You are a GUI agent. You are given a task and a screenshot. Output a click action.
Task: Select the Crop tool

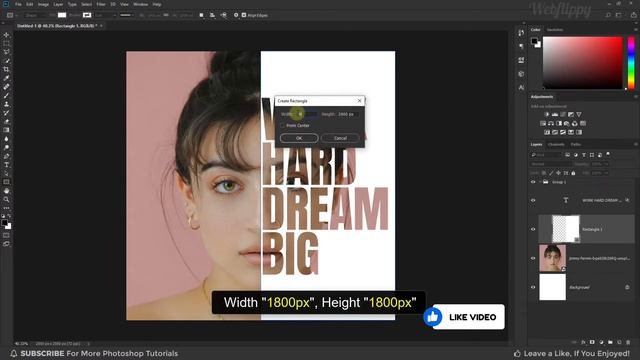coord(6,69)
